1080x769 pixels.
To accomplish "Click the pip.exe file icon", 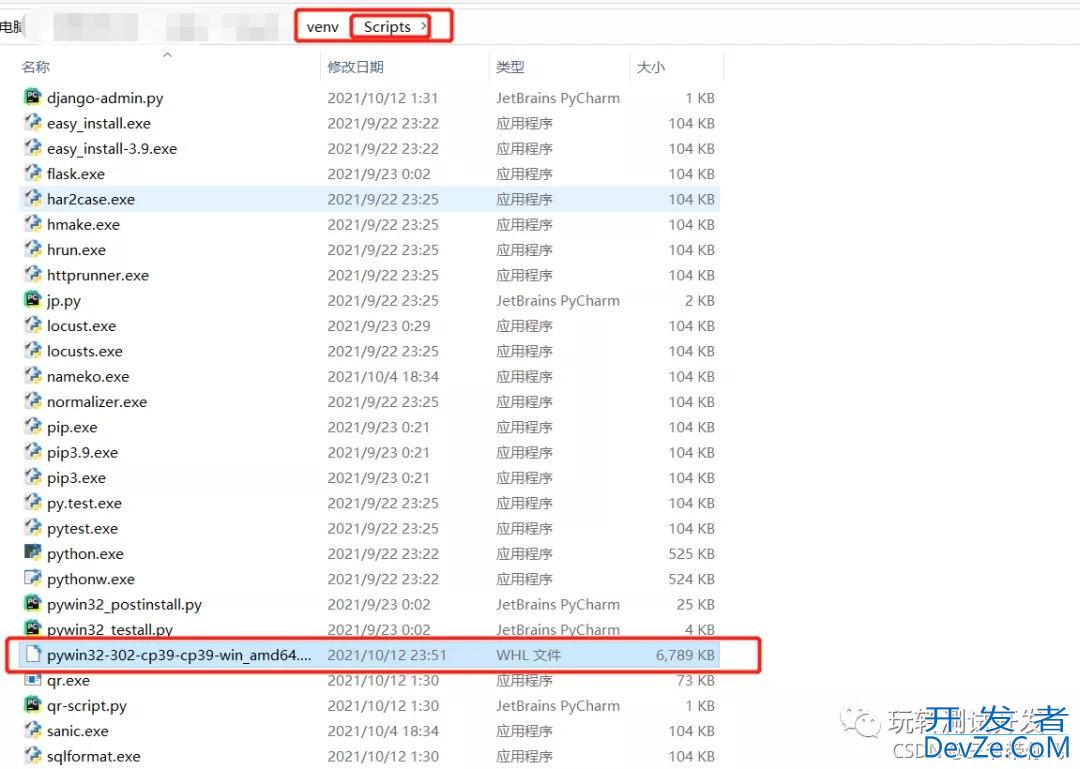I will pos(32,427).
